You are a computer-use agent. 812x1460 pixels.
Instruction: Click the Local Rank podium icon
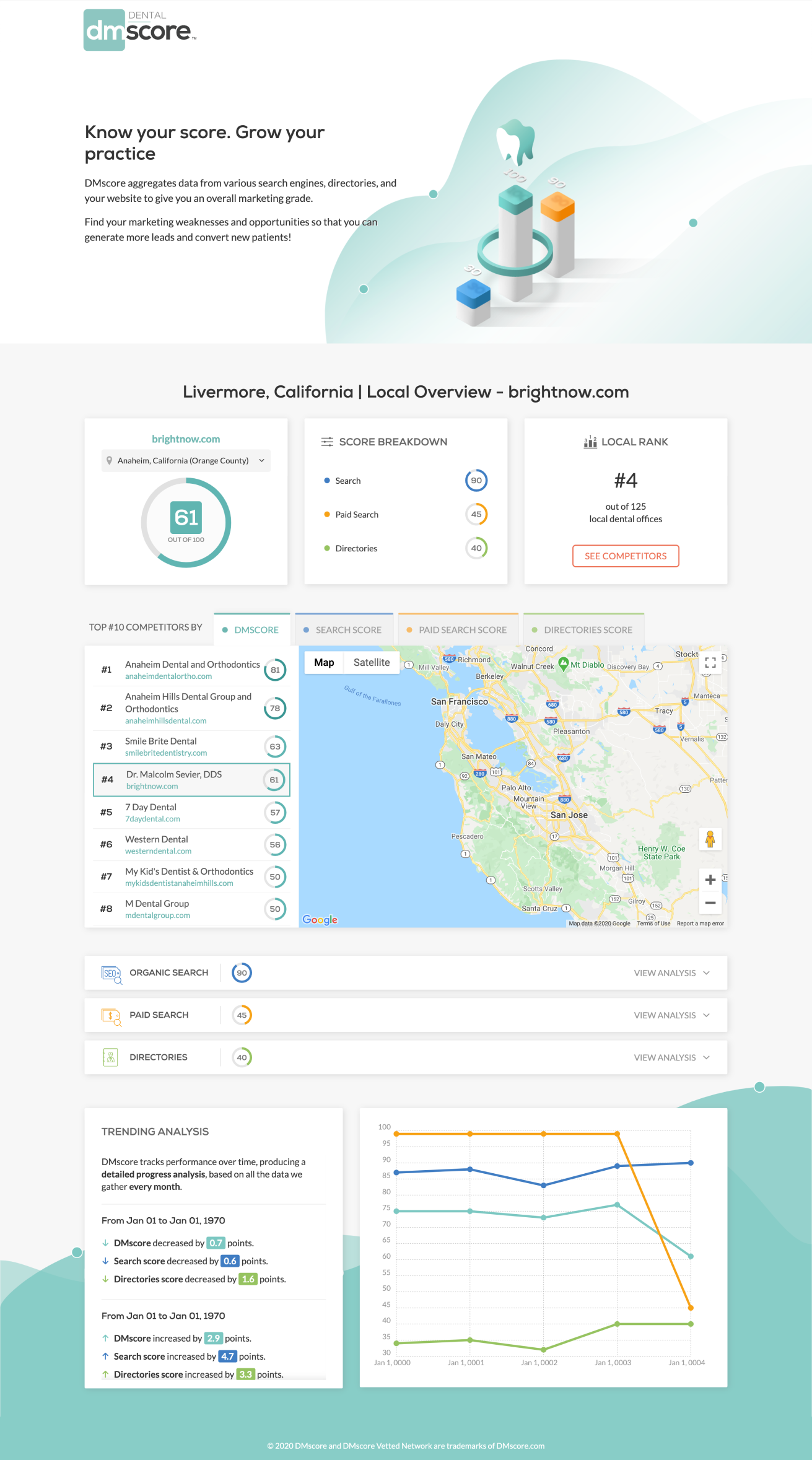(x=590, y=442)
